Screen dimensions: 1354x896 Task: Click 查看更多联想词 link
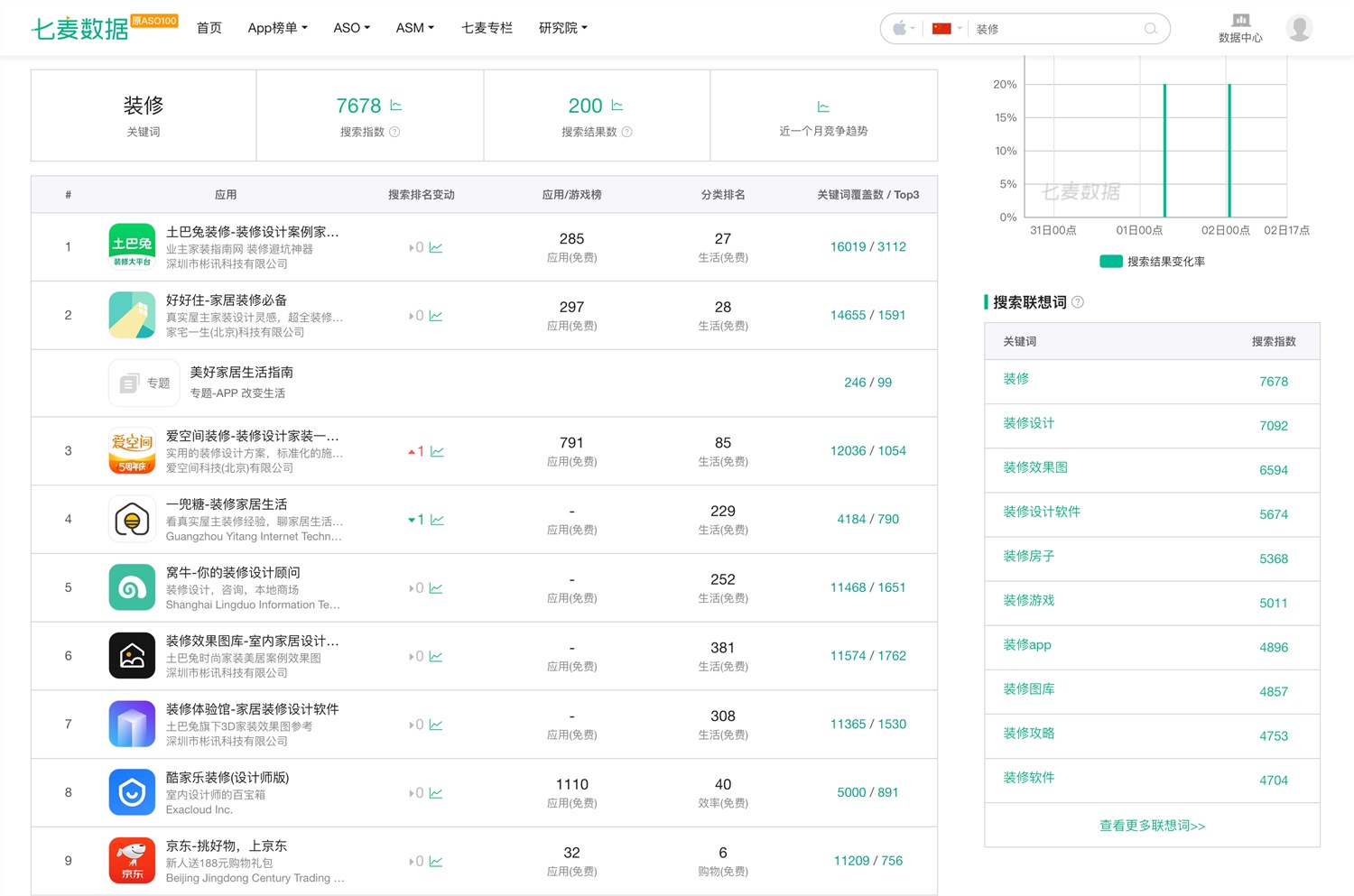point(1152,826)
